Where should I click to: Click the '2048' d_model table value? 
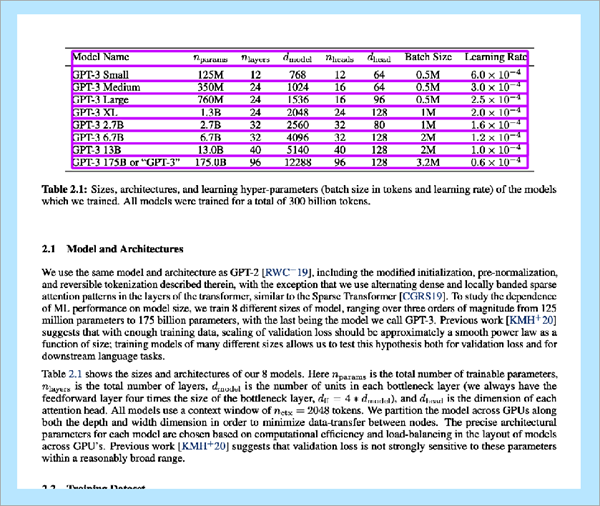pos(298,113)
